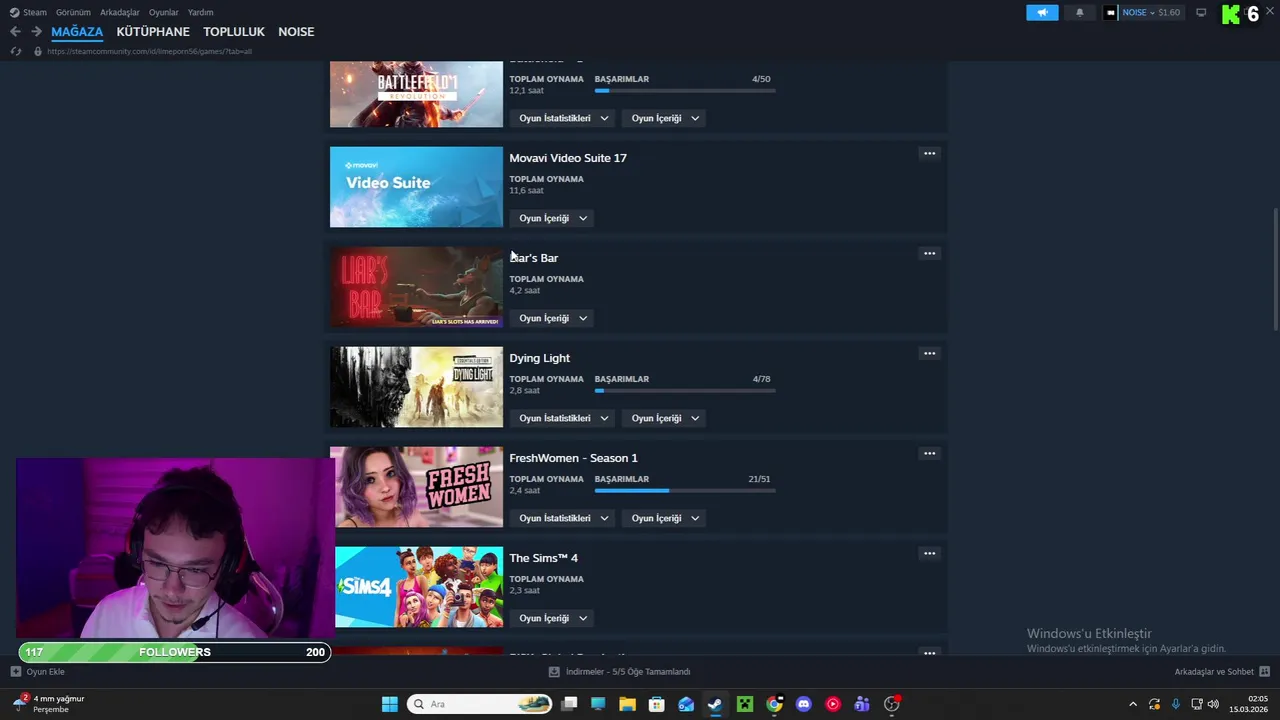Click the Steam announcements megaphone button
The image size is (1280, 720).
pos(1042,13)
